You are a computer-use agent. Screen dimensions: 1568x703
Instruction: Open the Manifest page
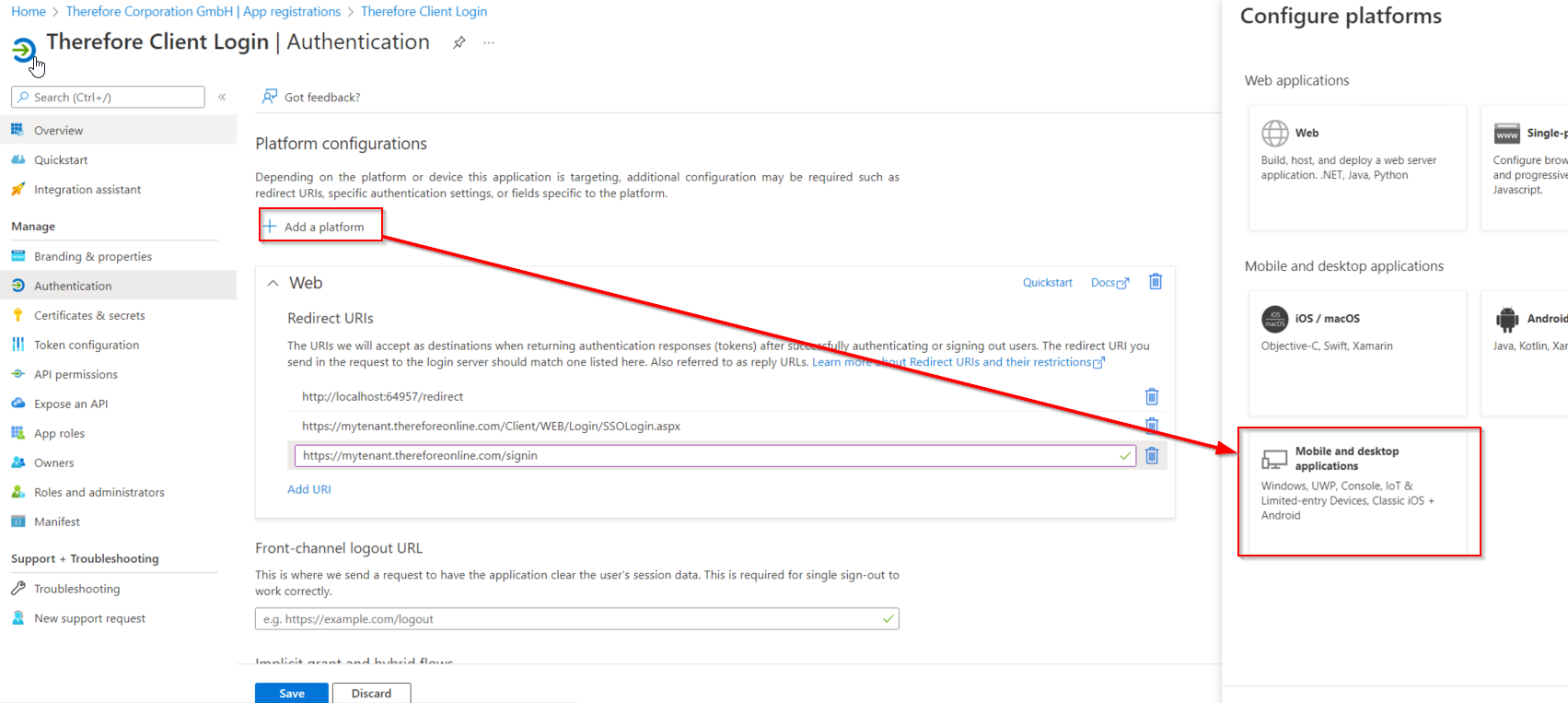click(x=57, y=521)
